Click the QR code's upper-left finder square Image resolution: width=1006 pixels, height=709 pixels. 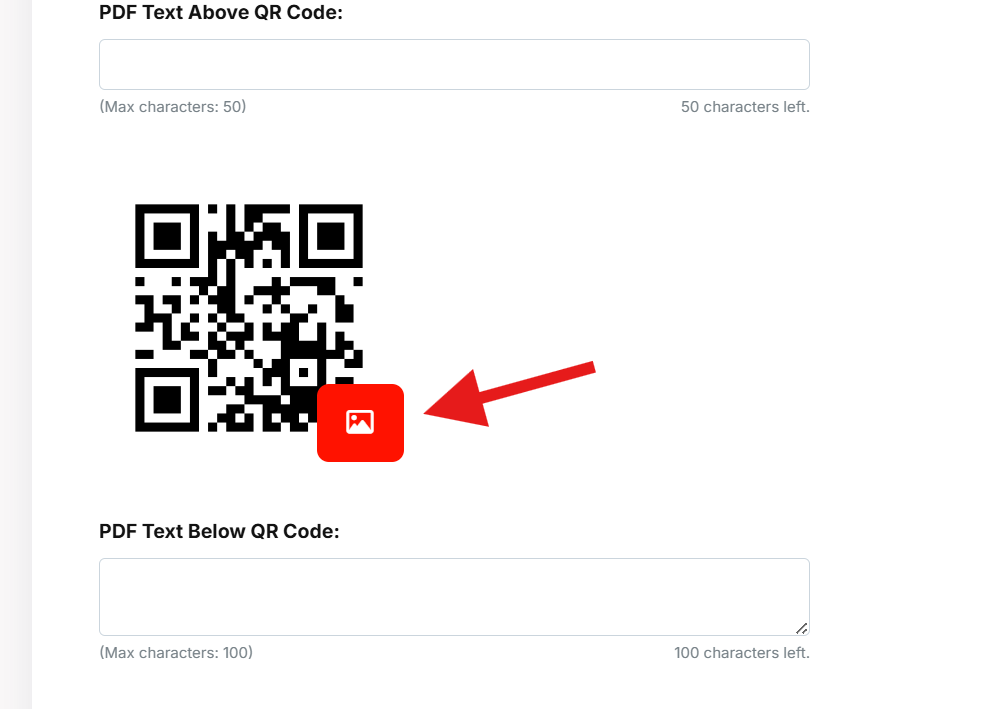pos(167,236)
